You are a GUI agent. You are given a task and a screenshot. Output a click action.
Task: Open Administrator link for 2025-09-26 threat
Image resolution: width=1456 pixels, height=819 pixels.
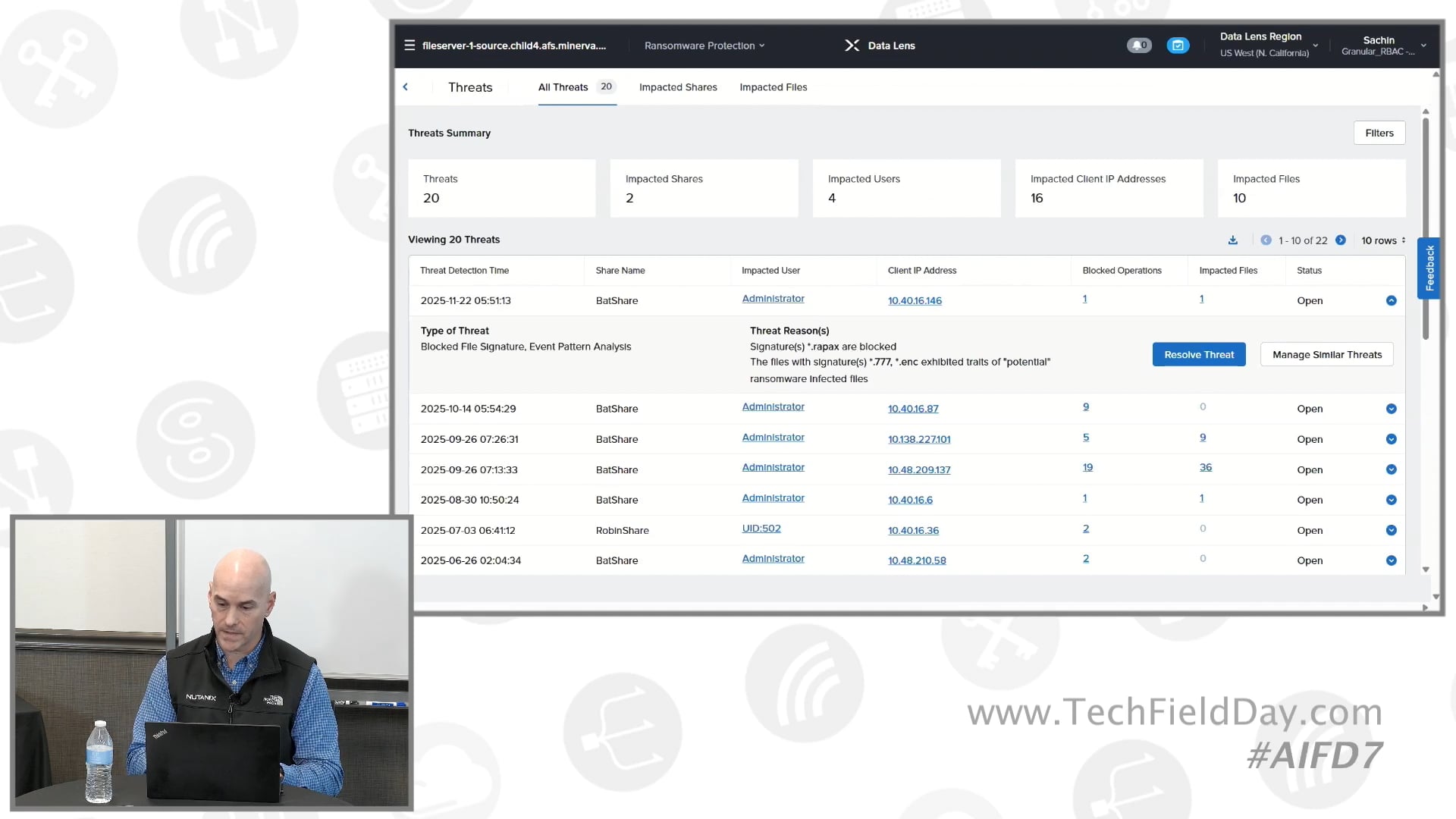[x=772, y=437]
